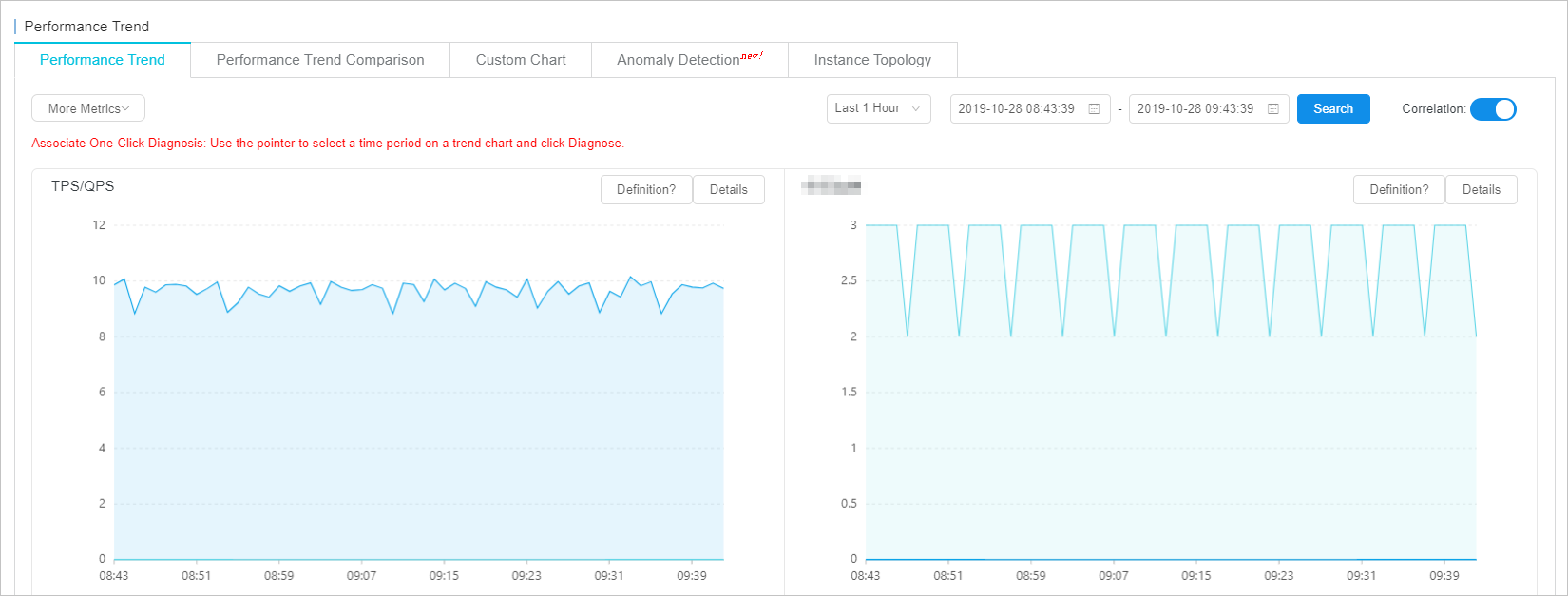Click the end date calendar icon
The width and height of the screenshot is (1568, 596).
[1272, 109]
